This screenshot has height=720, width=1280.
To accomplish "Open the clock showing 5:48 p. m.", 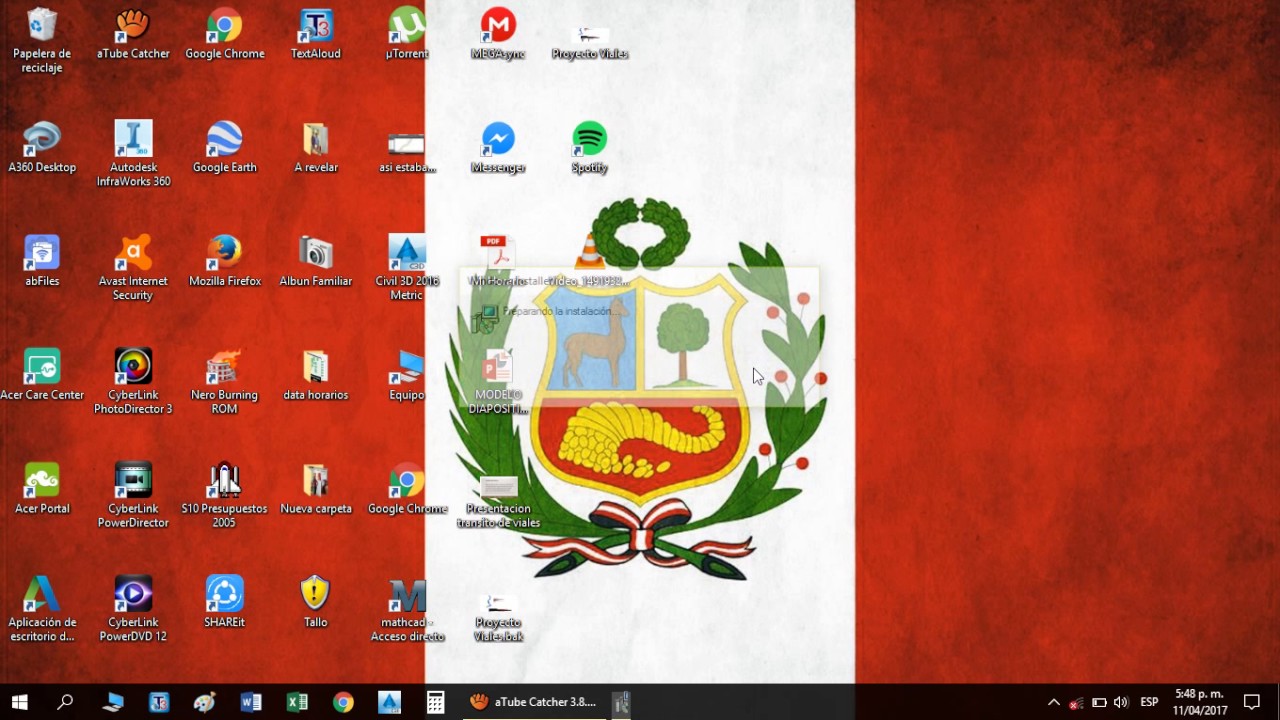I will pos(1200,702).
